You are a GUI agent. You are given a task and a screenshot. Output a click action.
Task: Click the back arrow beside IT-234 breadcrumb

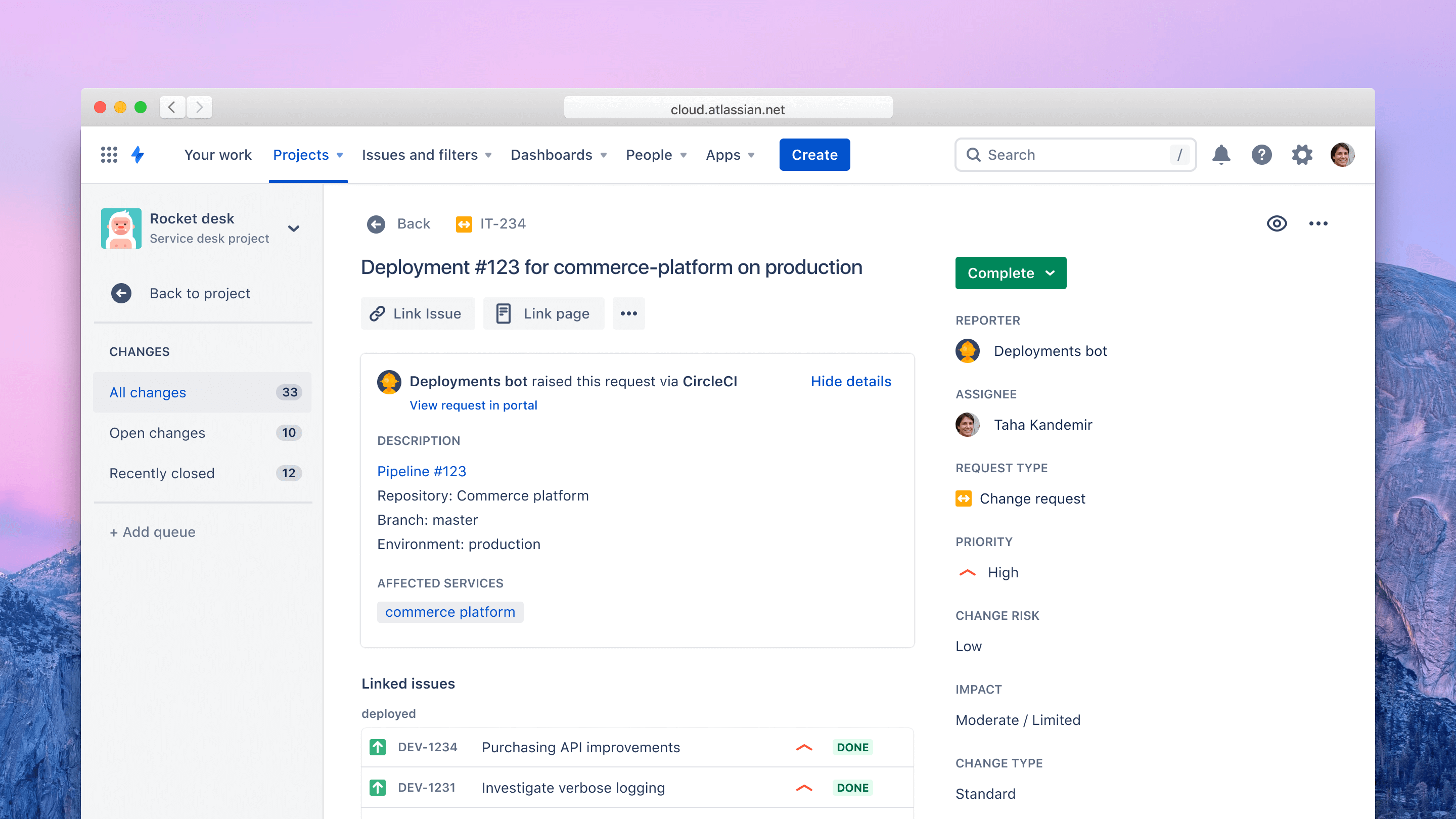coord(376,224)
